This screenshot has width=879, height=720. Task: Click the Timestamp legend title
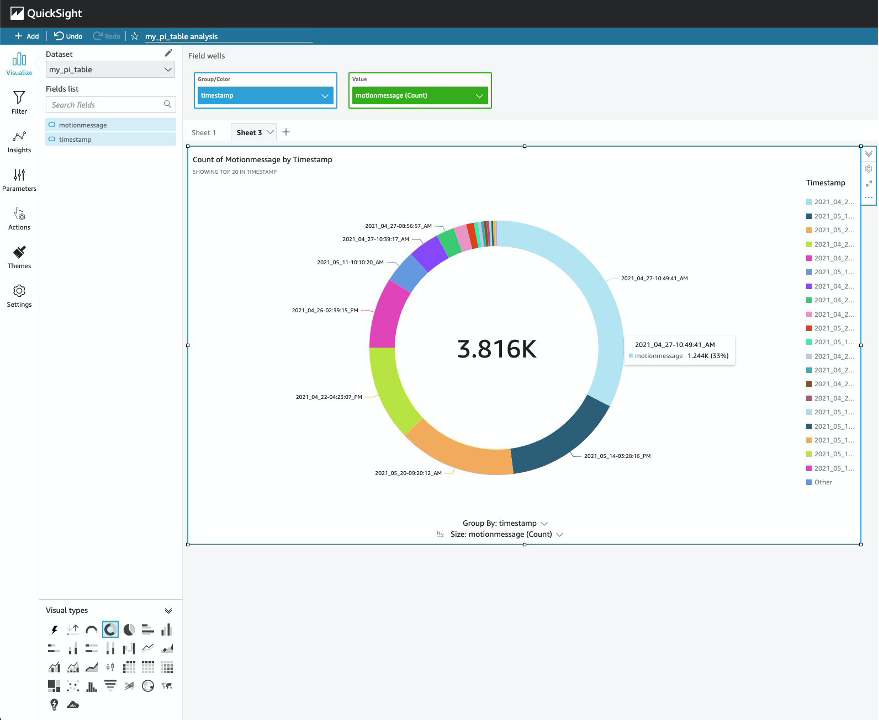(825, 183)
